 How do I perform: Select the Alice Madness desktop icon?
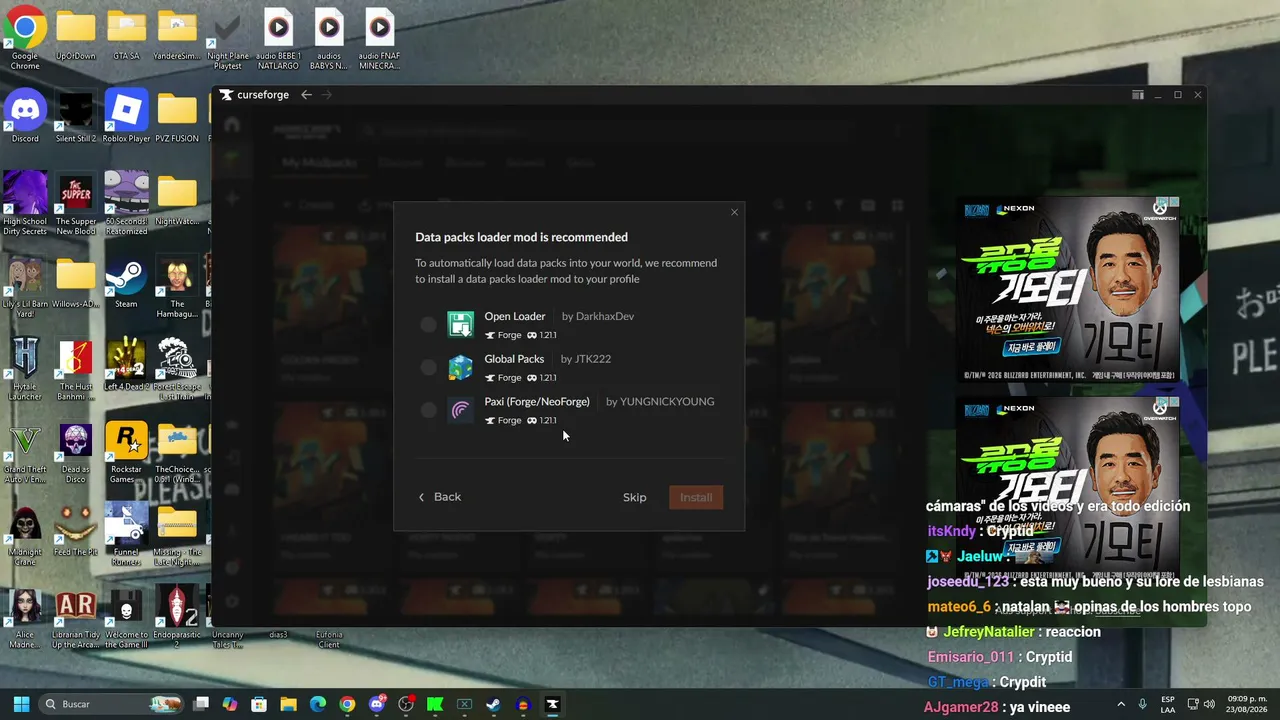[25, 618]
